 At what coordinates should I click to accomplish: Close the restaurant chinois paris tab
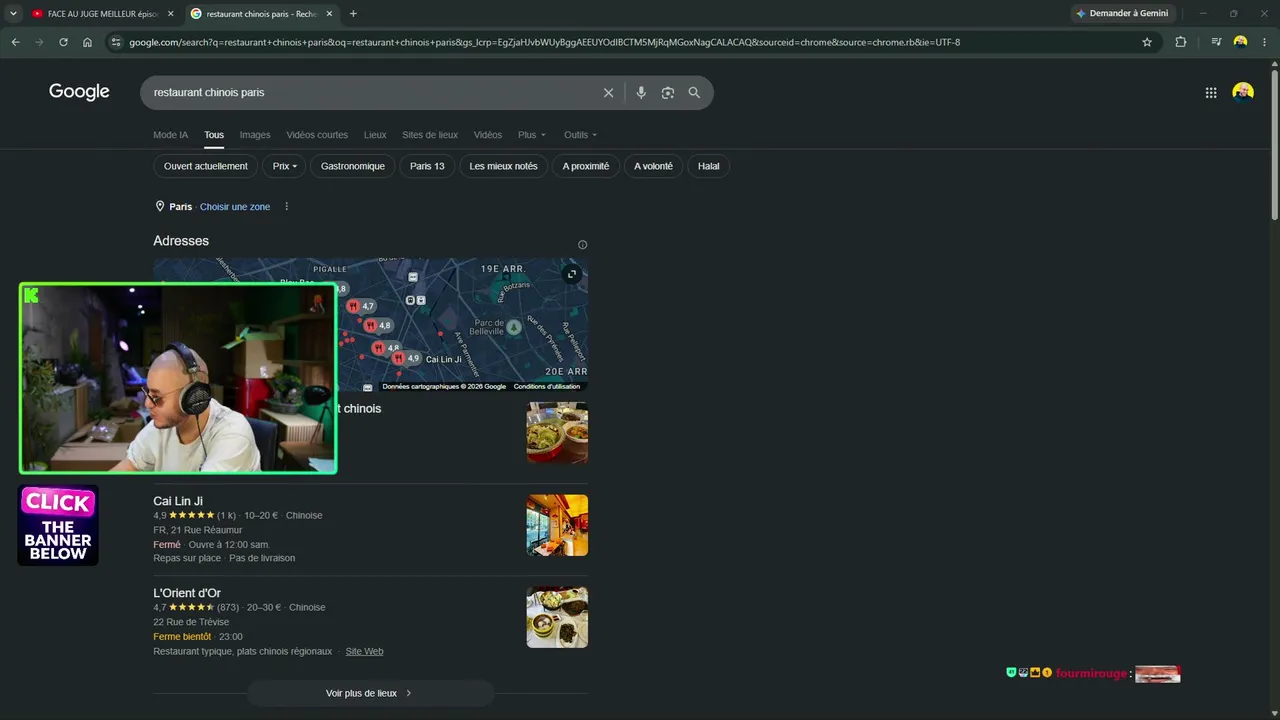pyautogui.click(x=329, y=13)
